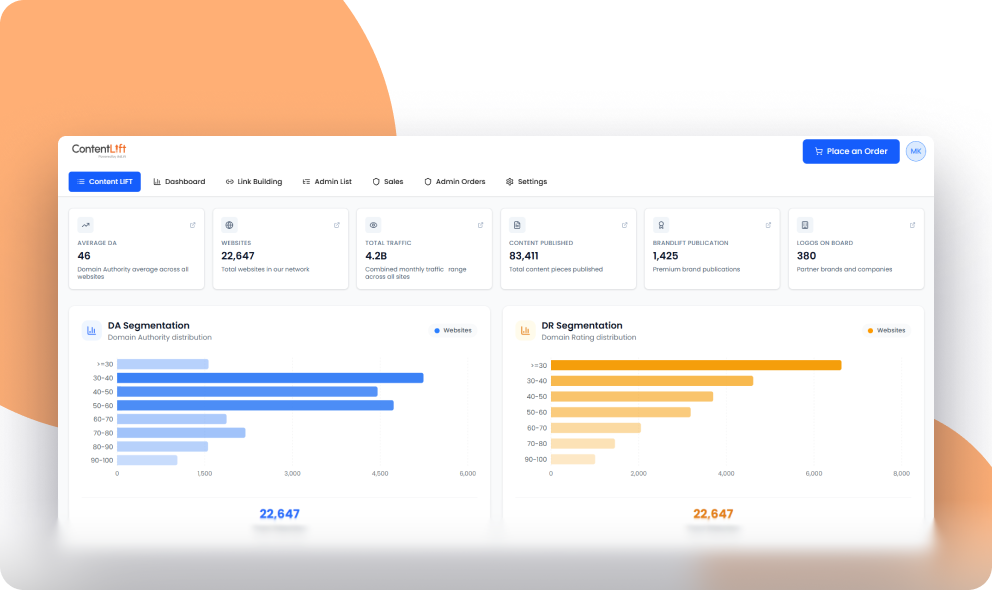The height and width of the screenshot is (590, 992).
Task: Click the 30-40 bar in DR Segmentation
Action: click(x=652, y=381)
